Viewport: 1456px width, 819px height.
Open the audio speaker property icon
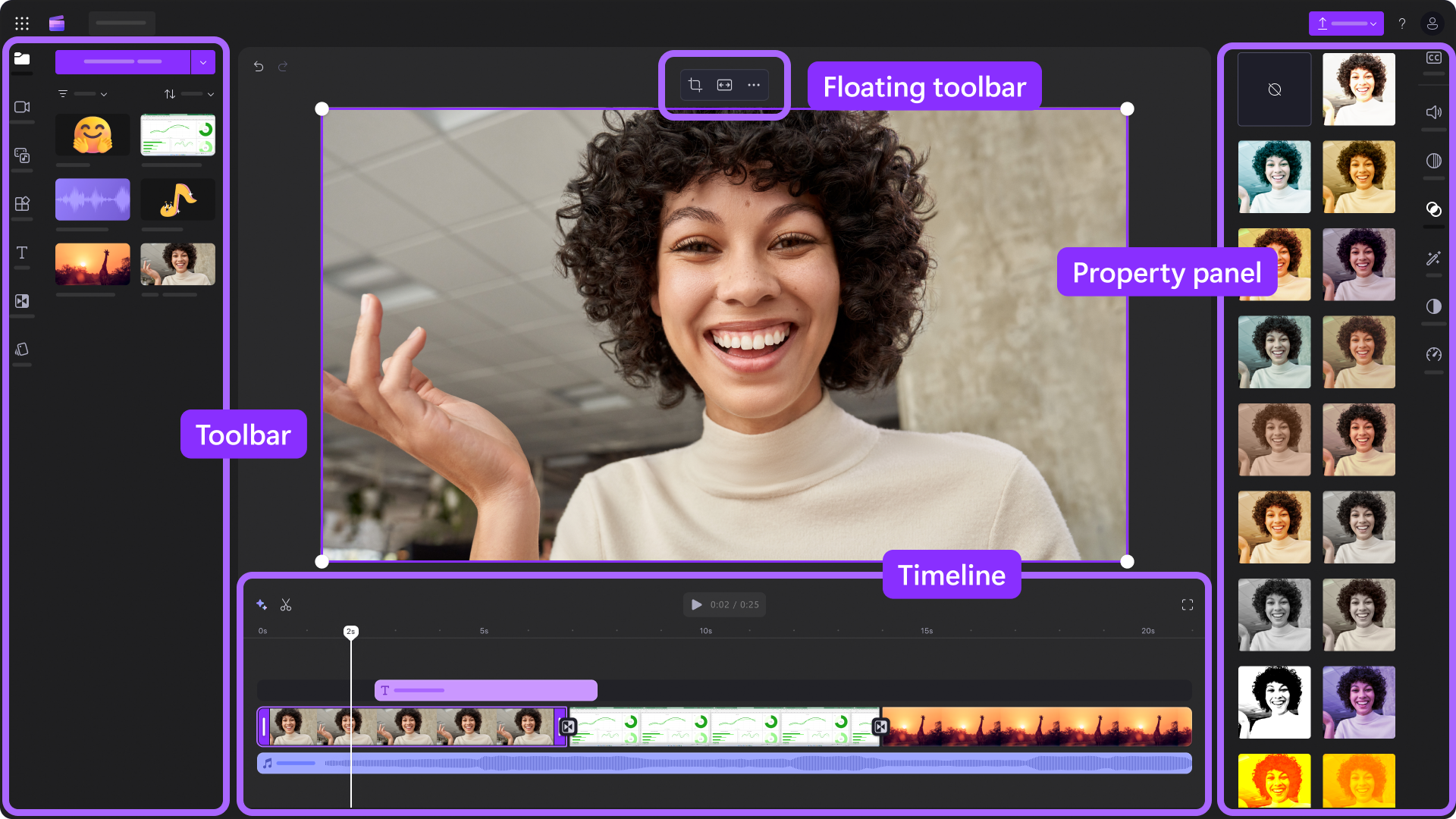pyautogui.click(x=1433, y=112)
